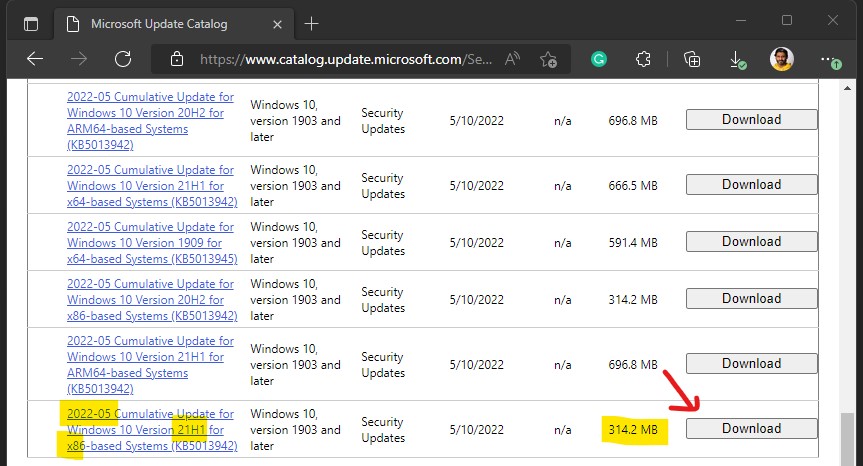Image resolution: width=863 pixels, height=466 pixels.
Task: Select Windows 10 product cell in 21H1 ARM64 row
Action: [296, 365]
